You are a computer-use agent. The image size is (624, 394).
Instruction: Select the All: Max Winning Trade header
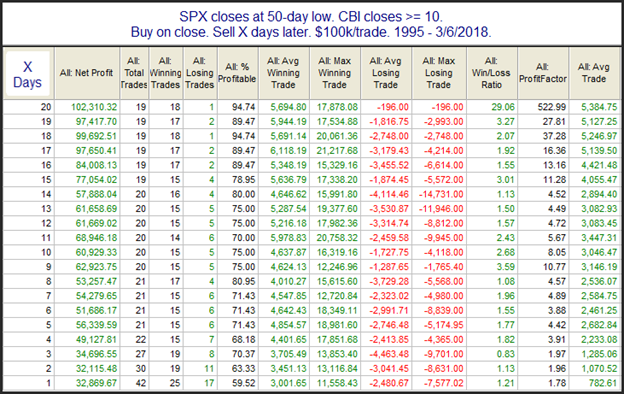335,73
